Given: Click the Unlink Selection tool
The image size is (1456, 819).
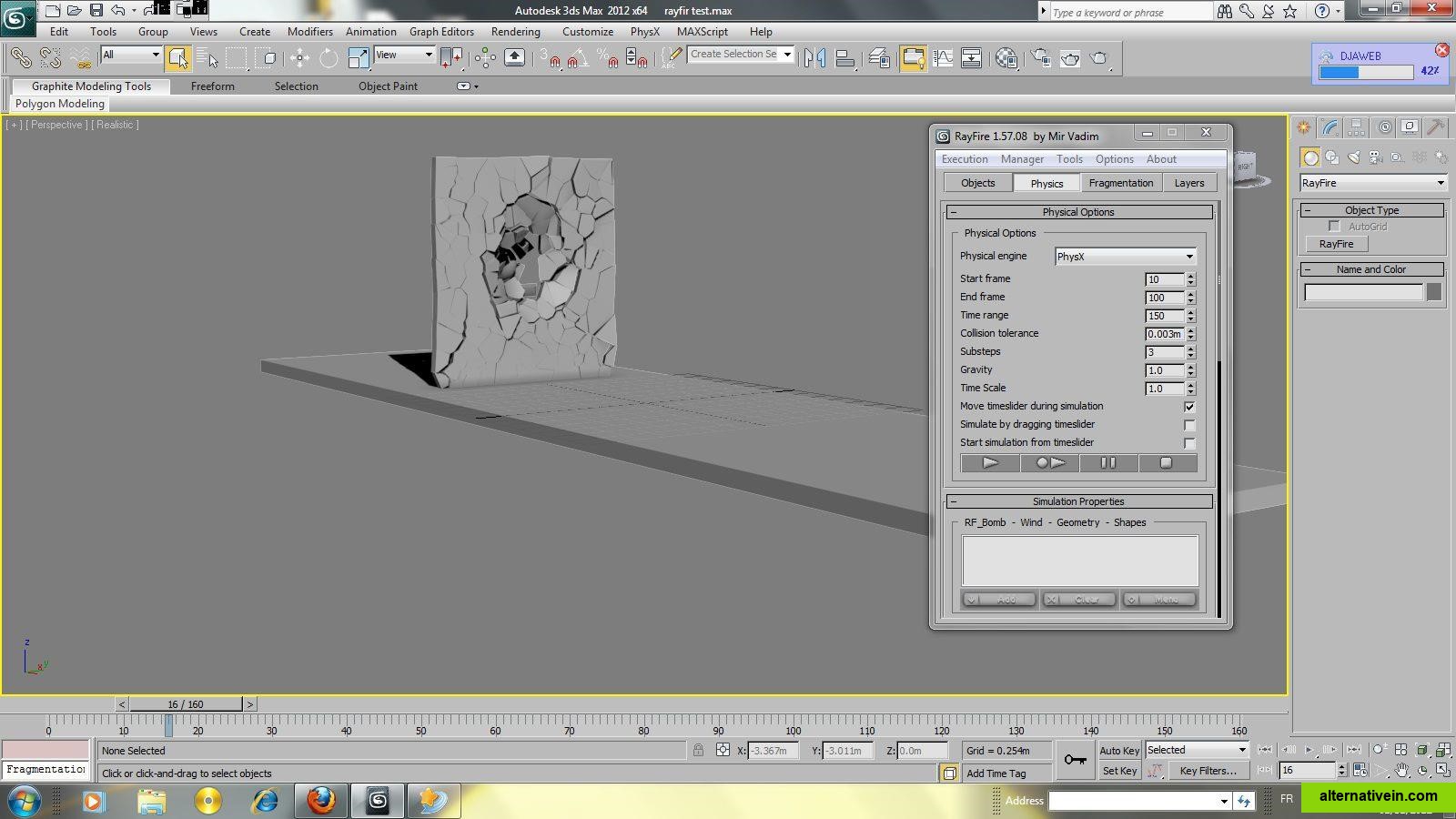Looking at the screenshot, I should tap(50, 58).
